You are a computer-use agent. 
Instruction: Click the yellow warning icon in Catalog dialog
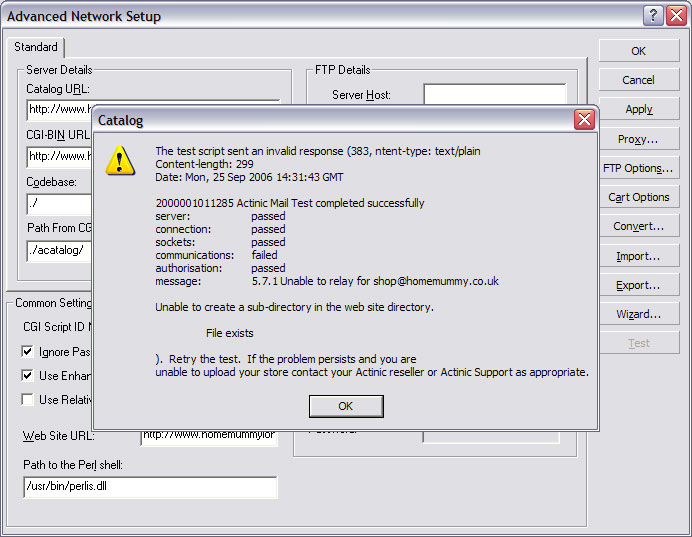[x=121, y=159]
